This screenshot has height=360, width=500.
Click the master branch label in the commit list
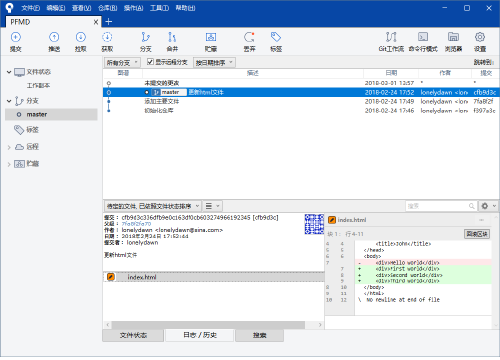(170, 92)
